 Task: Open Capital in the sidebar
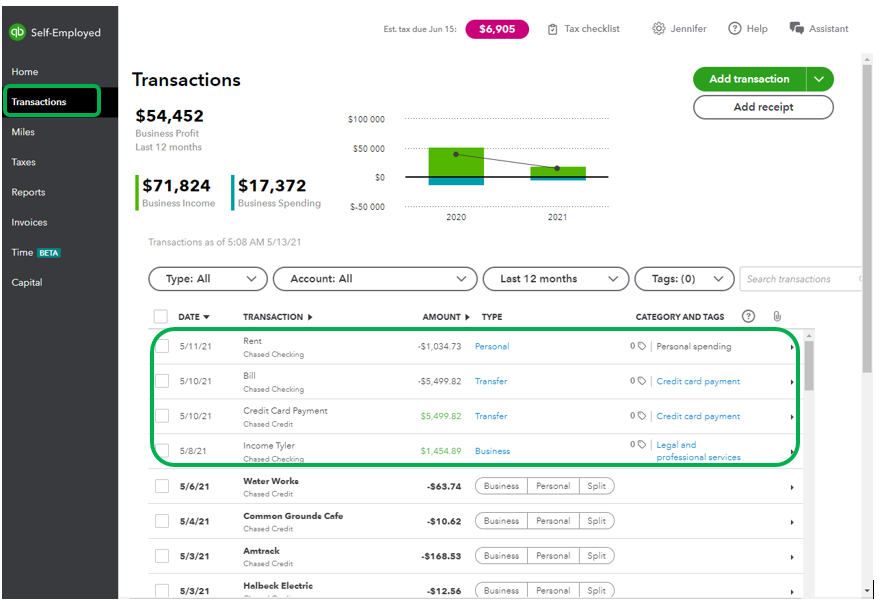(26, 282)
